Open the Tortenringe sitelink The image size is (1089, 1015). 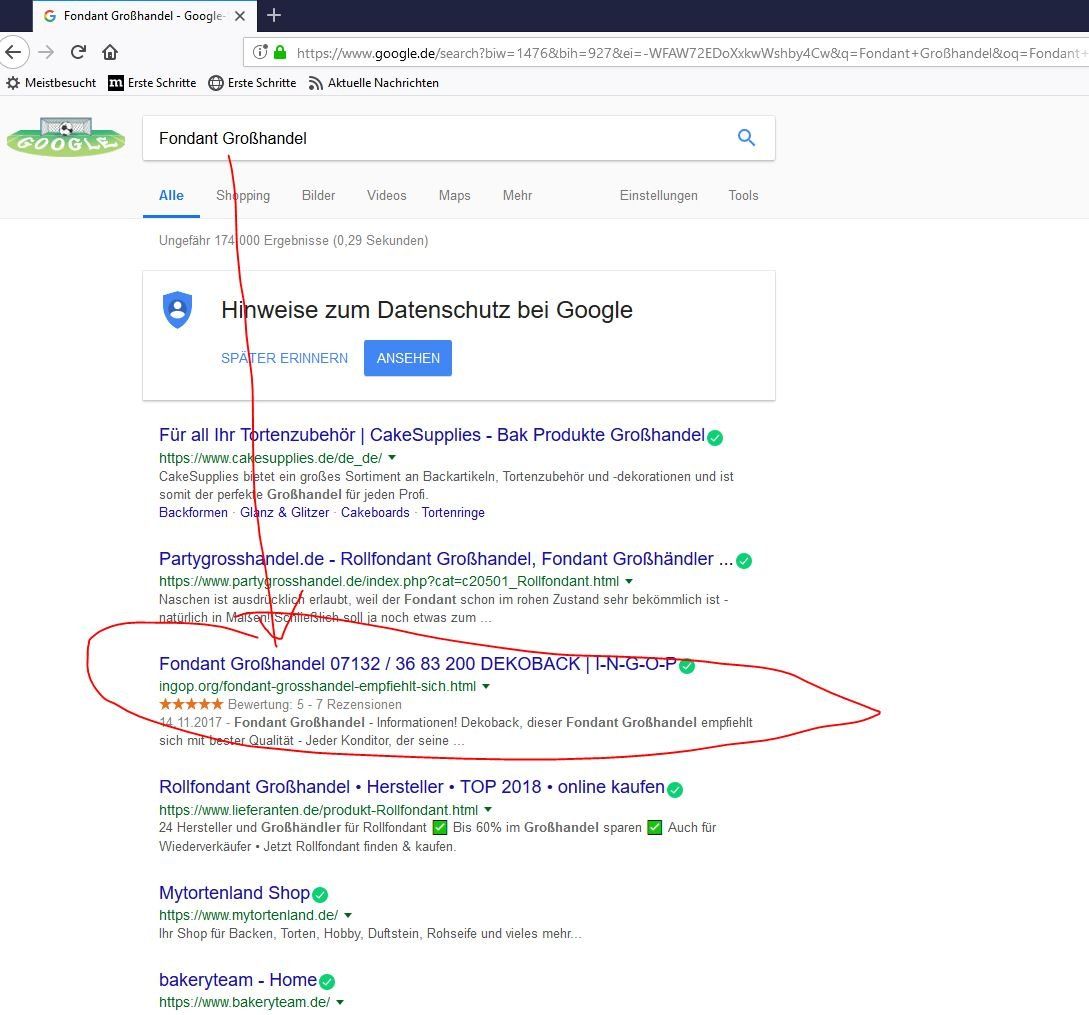453,513
